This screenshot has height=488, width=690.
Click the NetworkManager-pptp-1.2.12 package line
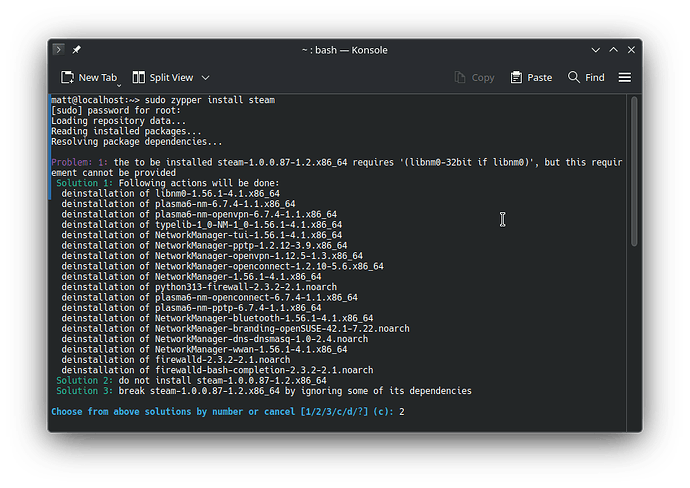[204, 246]
